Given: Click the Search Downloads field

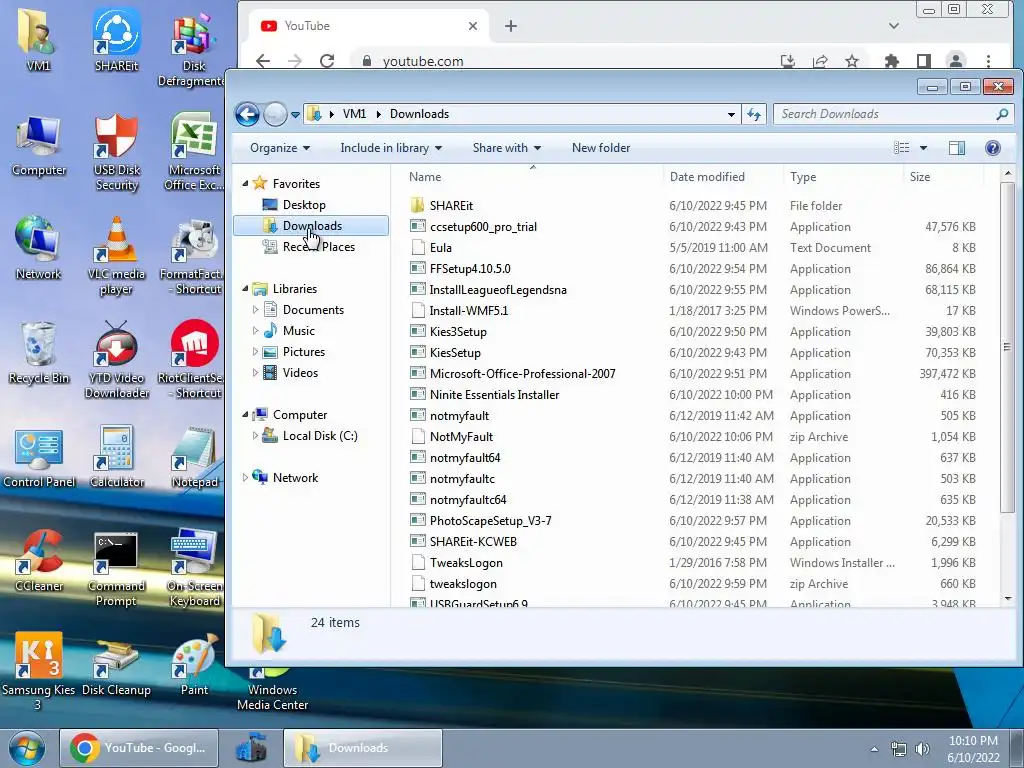Looking at the screenshot, I should point(892,114).
